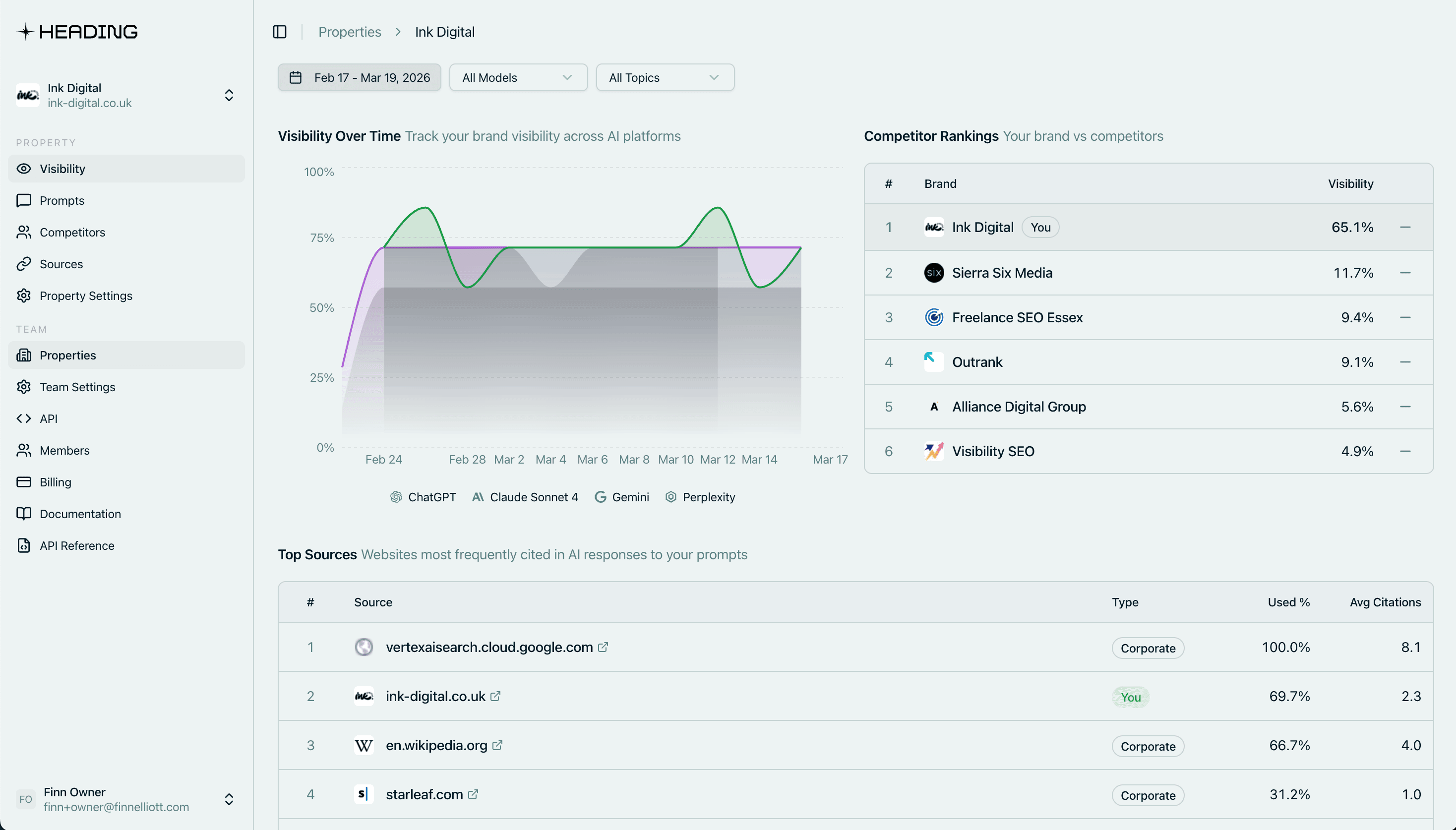Open the Prompts section
Image resolution: width=1456 pixels, height=830 pixels.
tap(61, 200)
